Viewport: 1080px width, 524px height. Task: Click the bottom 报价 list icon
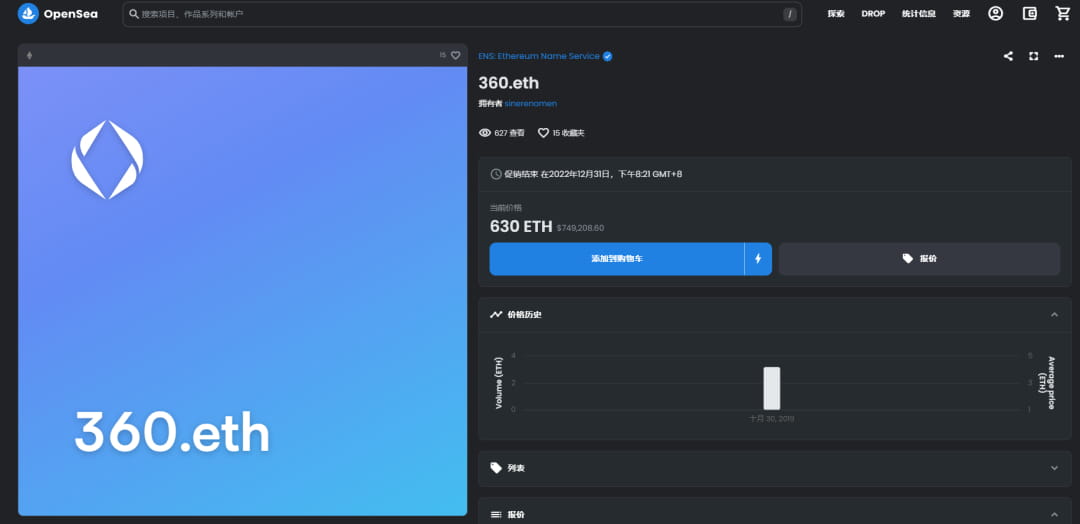pyautogui.click(x=496, y=515)
